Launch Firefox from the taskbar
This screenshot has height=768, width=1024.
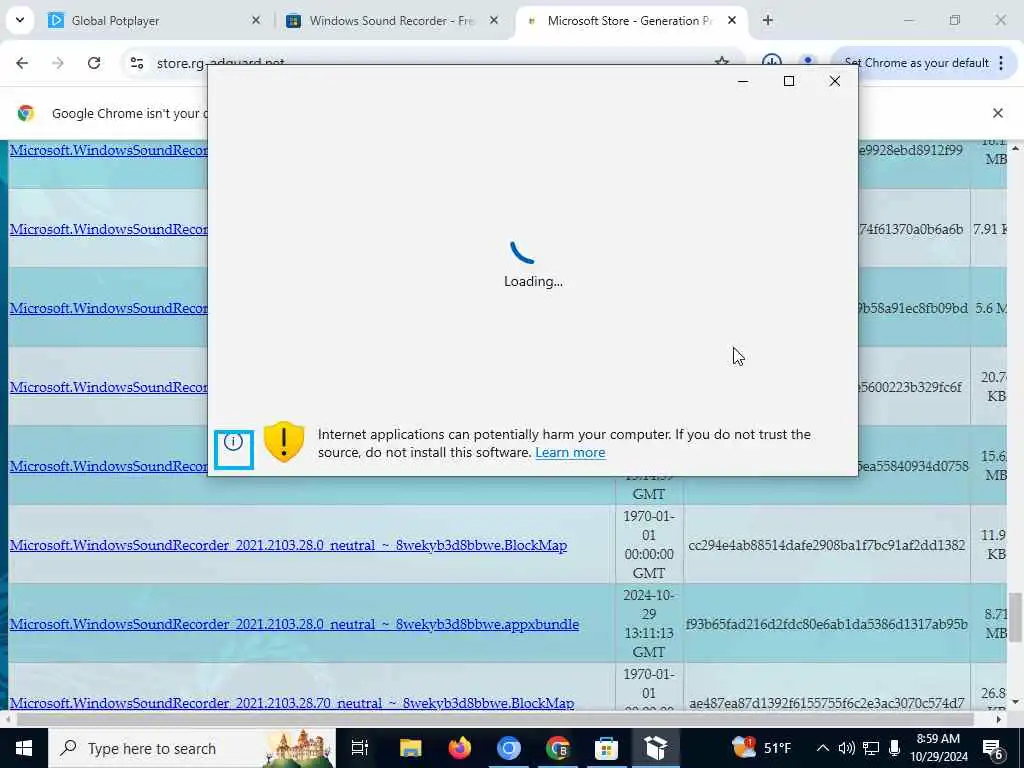[460, 748]
